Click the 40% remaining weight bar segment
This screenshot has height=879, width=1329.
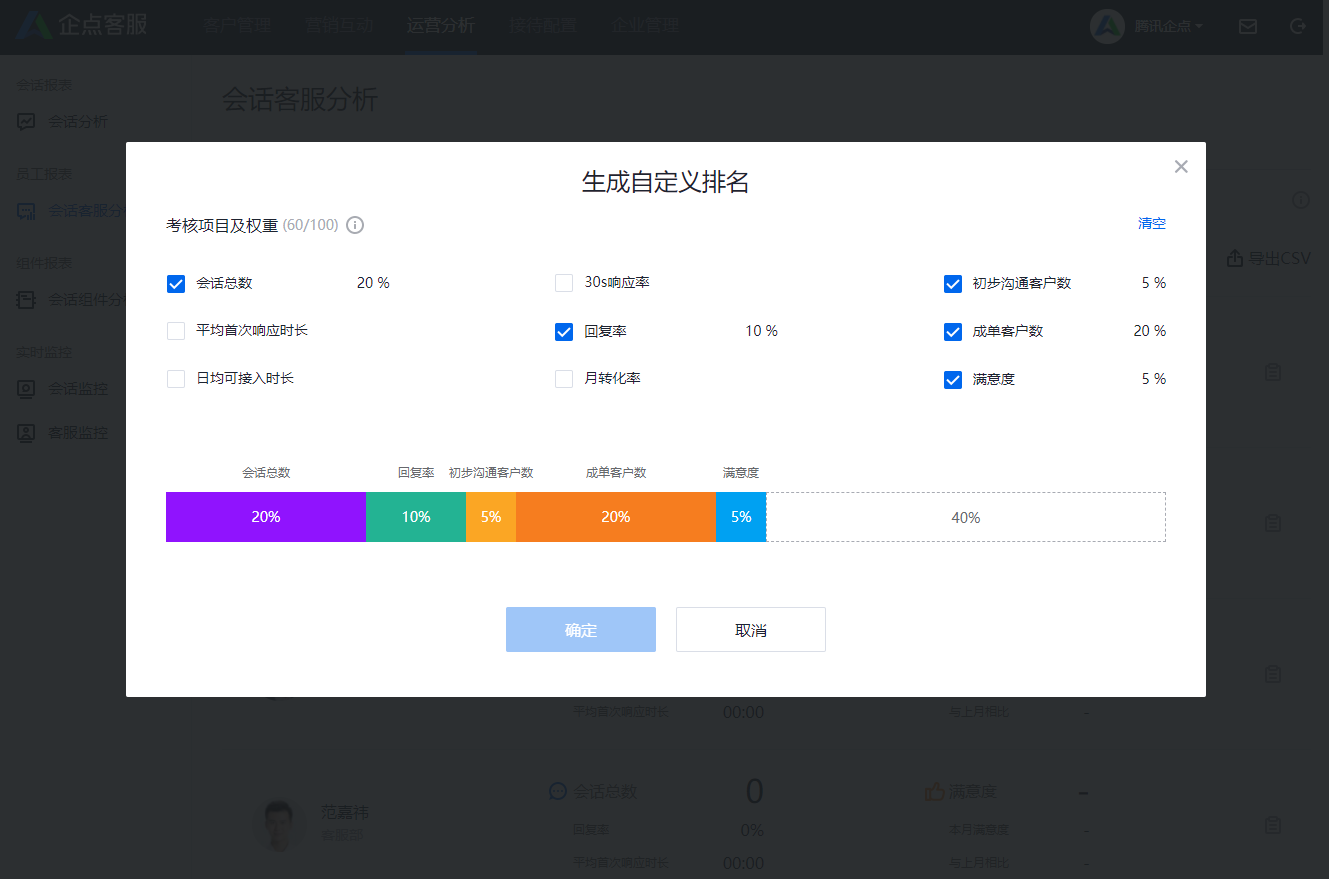(x=966, y=517)
